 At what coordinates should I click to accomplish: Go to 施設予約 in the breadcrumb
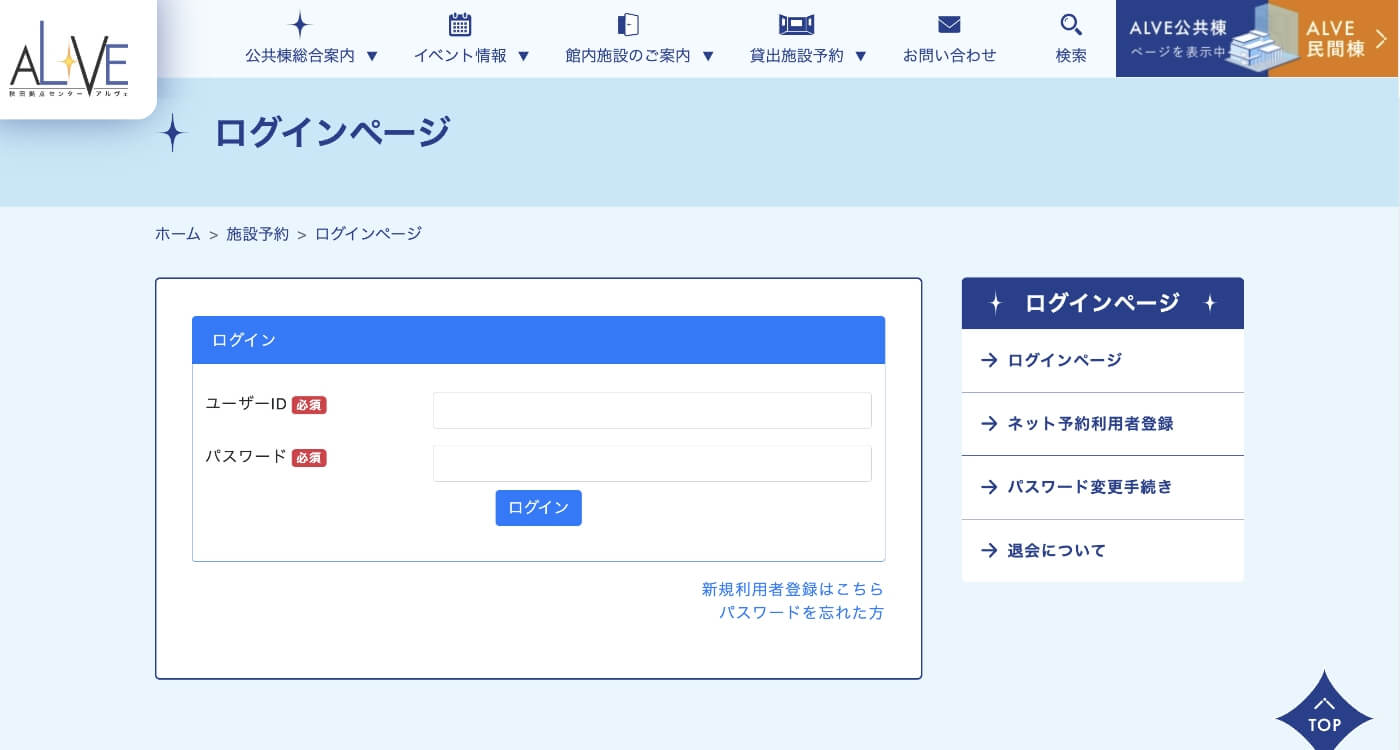click(257, 234)
